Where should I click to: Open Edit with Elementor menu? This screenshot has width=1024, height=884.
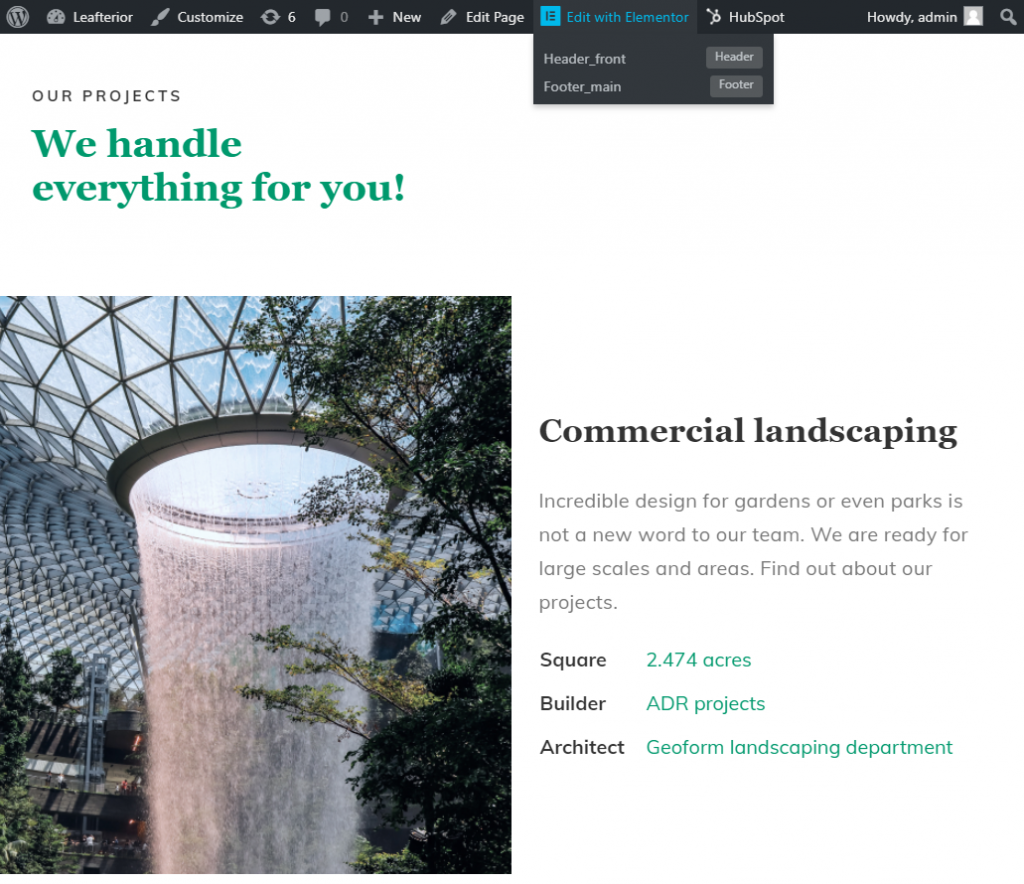615,17
